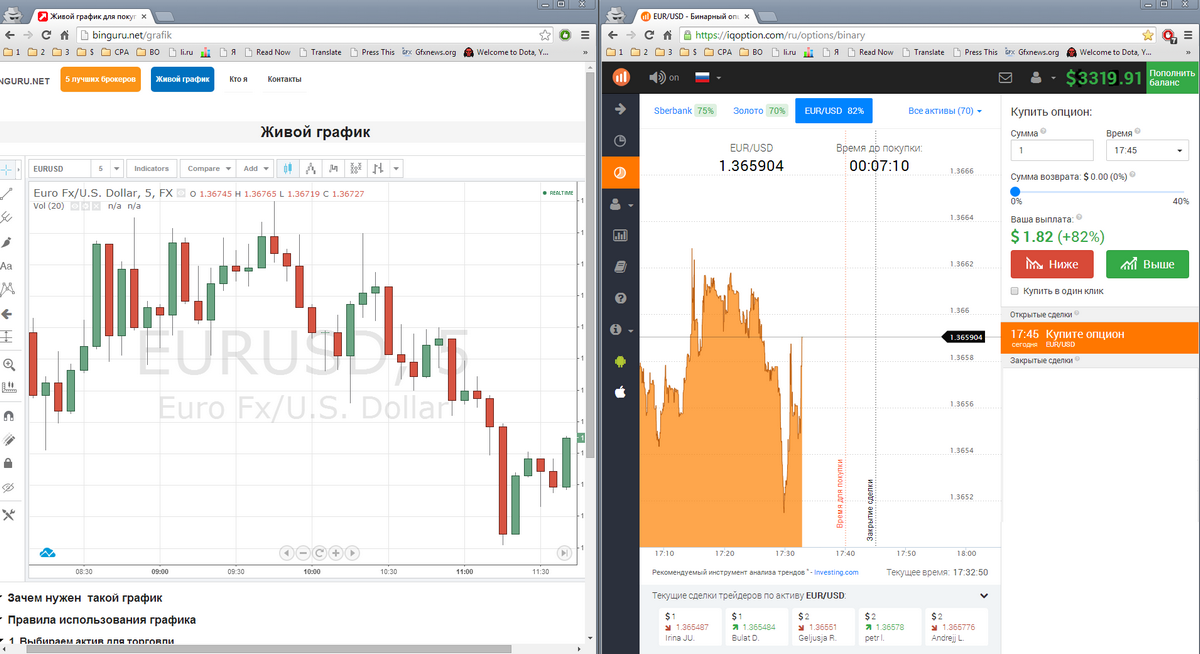Open bar chart statistics sidebar icon

click(620, 235)
